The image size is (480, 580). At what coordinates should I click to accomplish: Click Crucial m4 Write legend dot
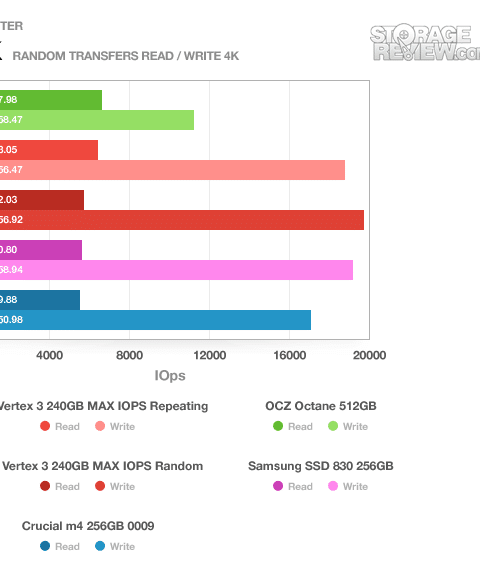point(100,546)
